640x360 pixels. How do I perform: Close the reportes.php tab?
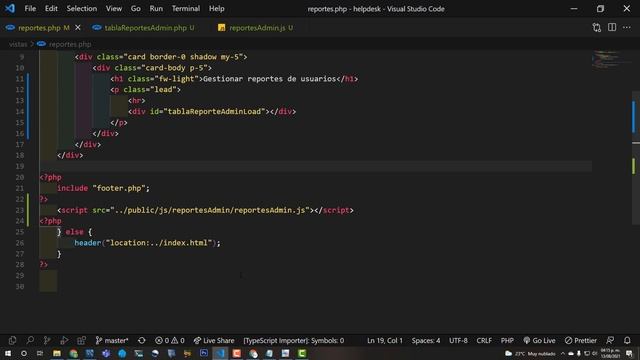(78, 28)
